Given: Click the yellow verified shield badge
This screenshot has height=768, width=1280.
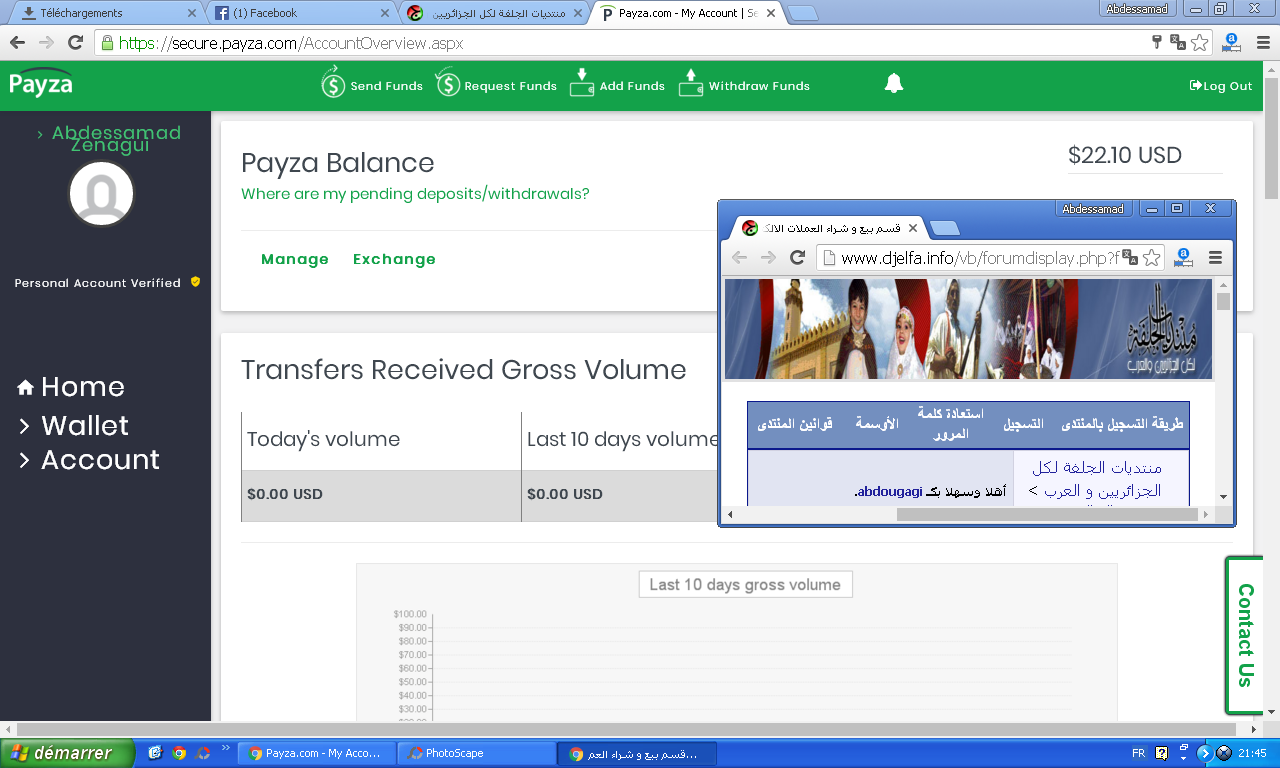Looking at the screenshot, I should tap(195, 282).
